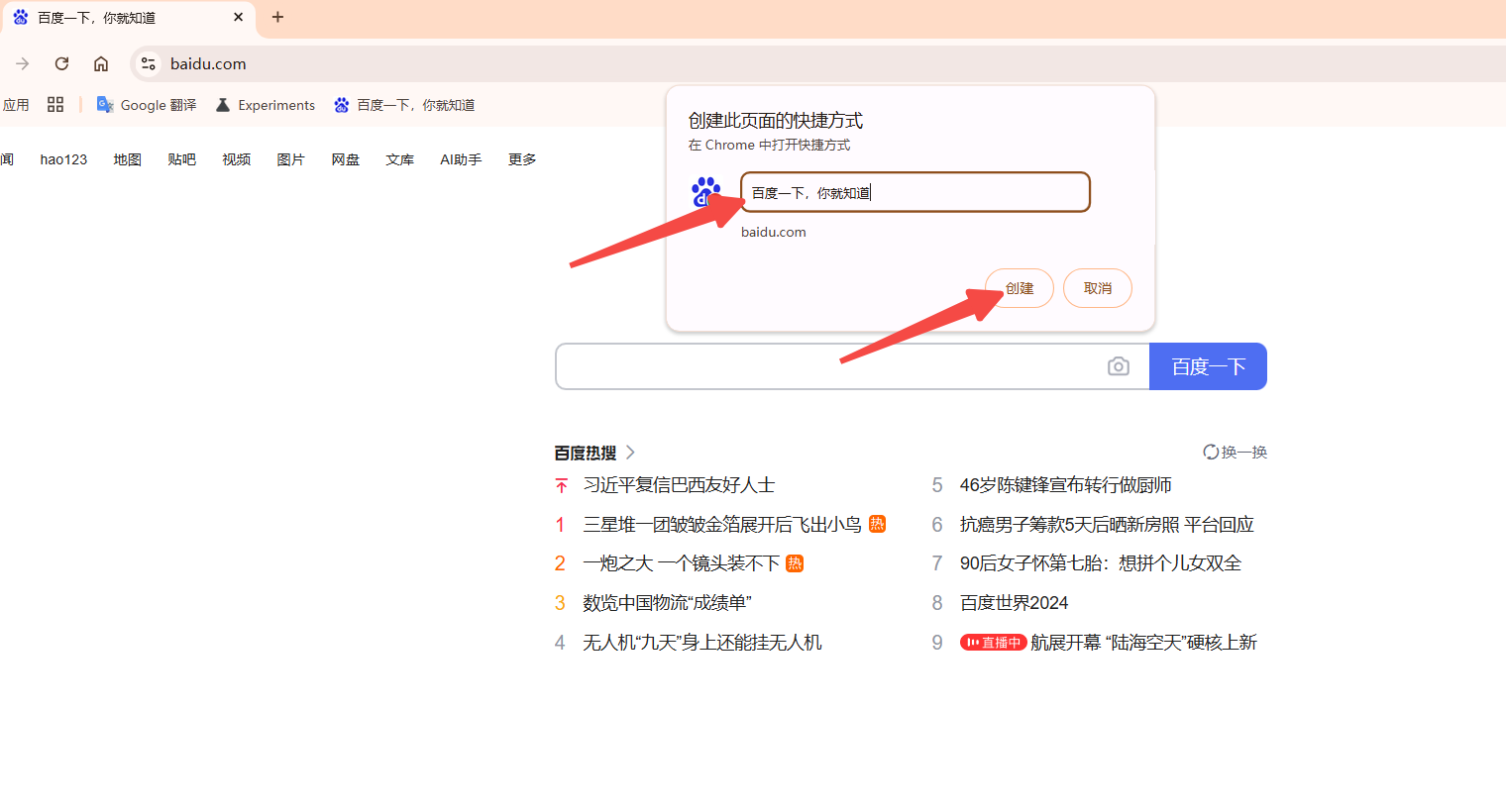The image size is (1506, 812).
Task: Click the 热 badge on 三星堆 headline
Action: tap(877, 524)
